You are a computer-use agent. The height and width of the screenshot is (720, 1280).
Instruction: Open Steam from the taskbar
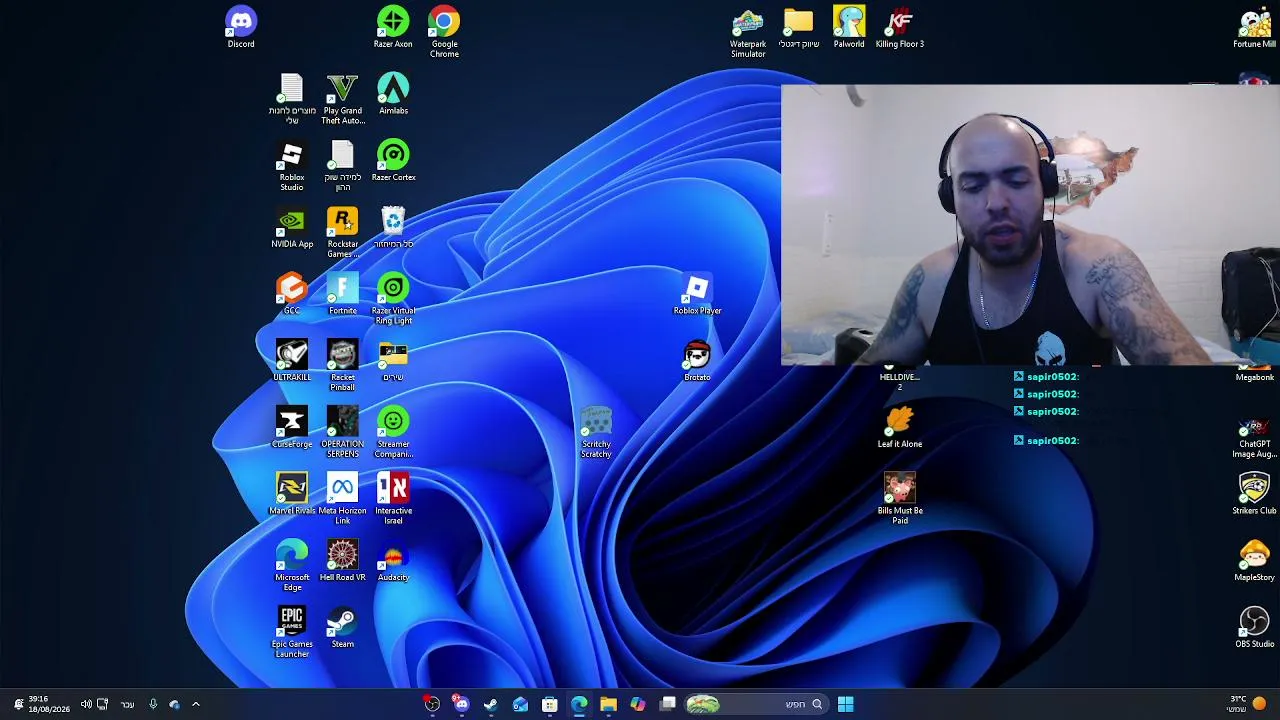(x=491, y=704)
